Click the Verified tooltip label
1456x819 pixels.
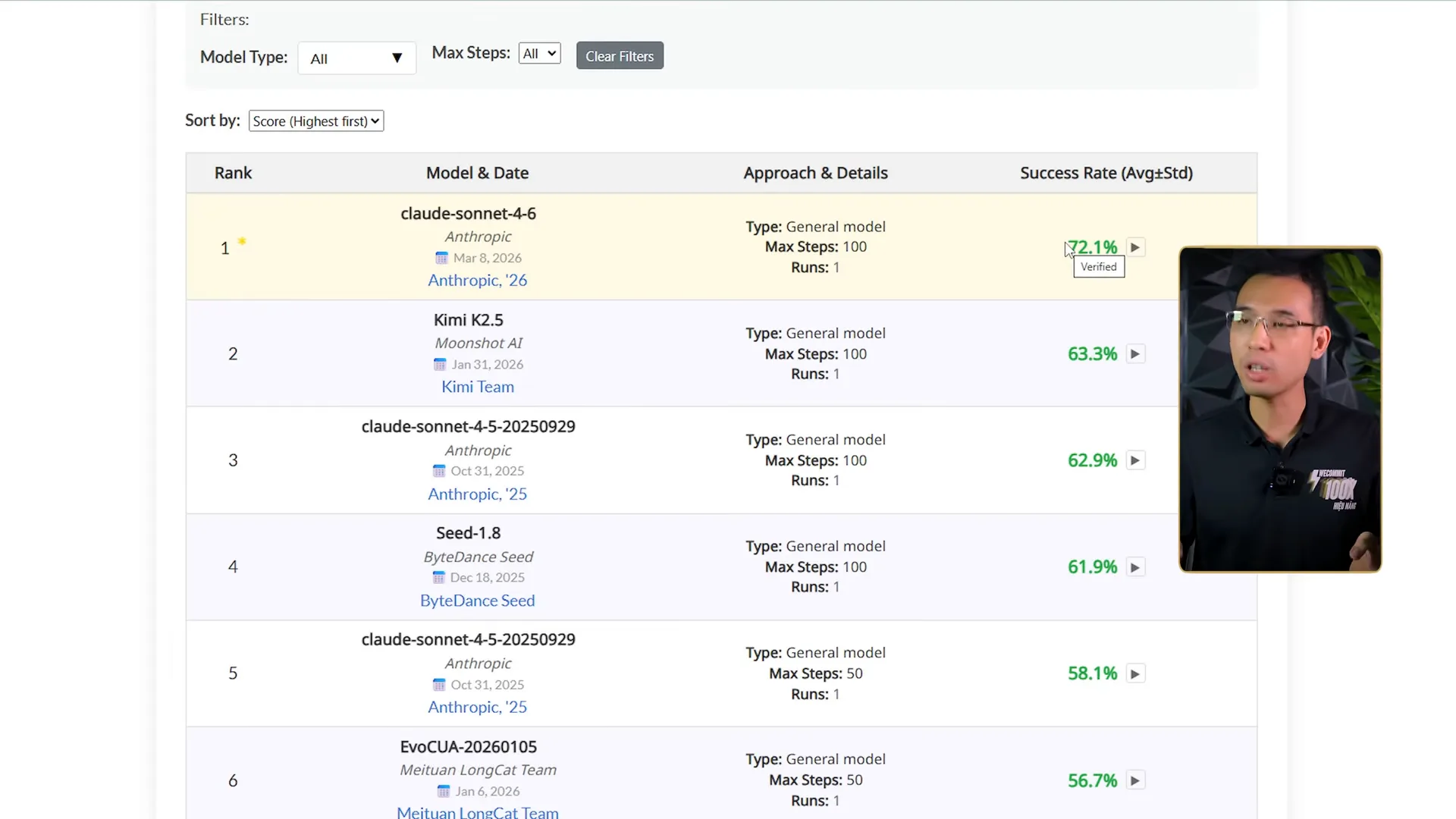click(x=1099, y=267)
